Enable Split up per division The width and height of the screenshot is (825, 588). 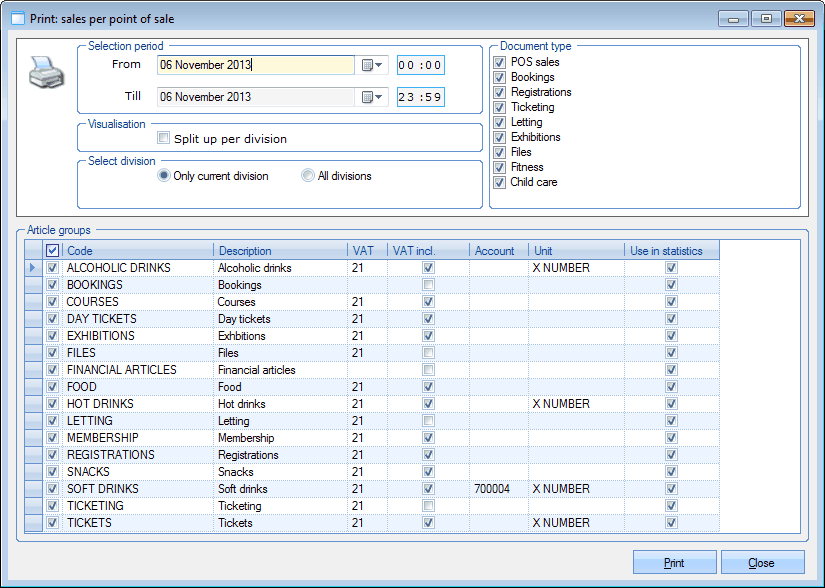[164, 139]
